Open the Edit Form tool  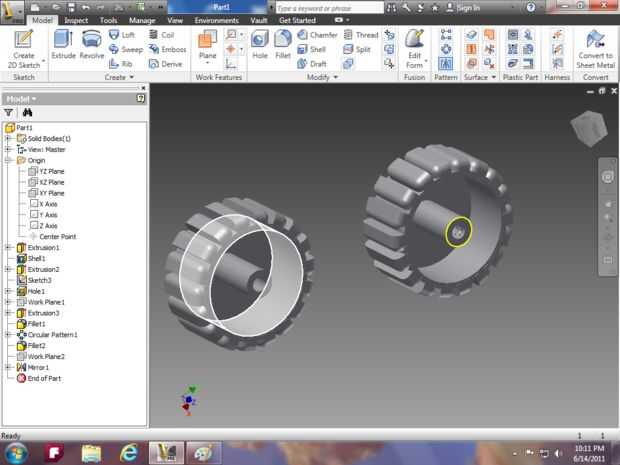pyautogui.click(x=415, y=49)
